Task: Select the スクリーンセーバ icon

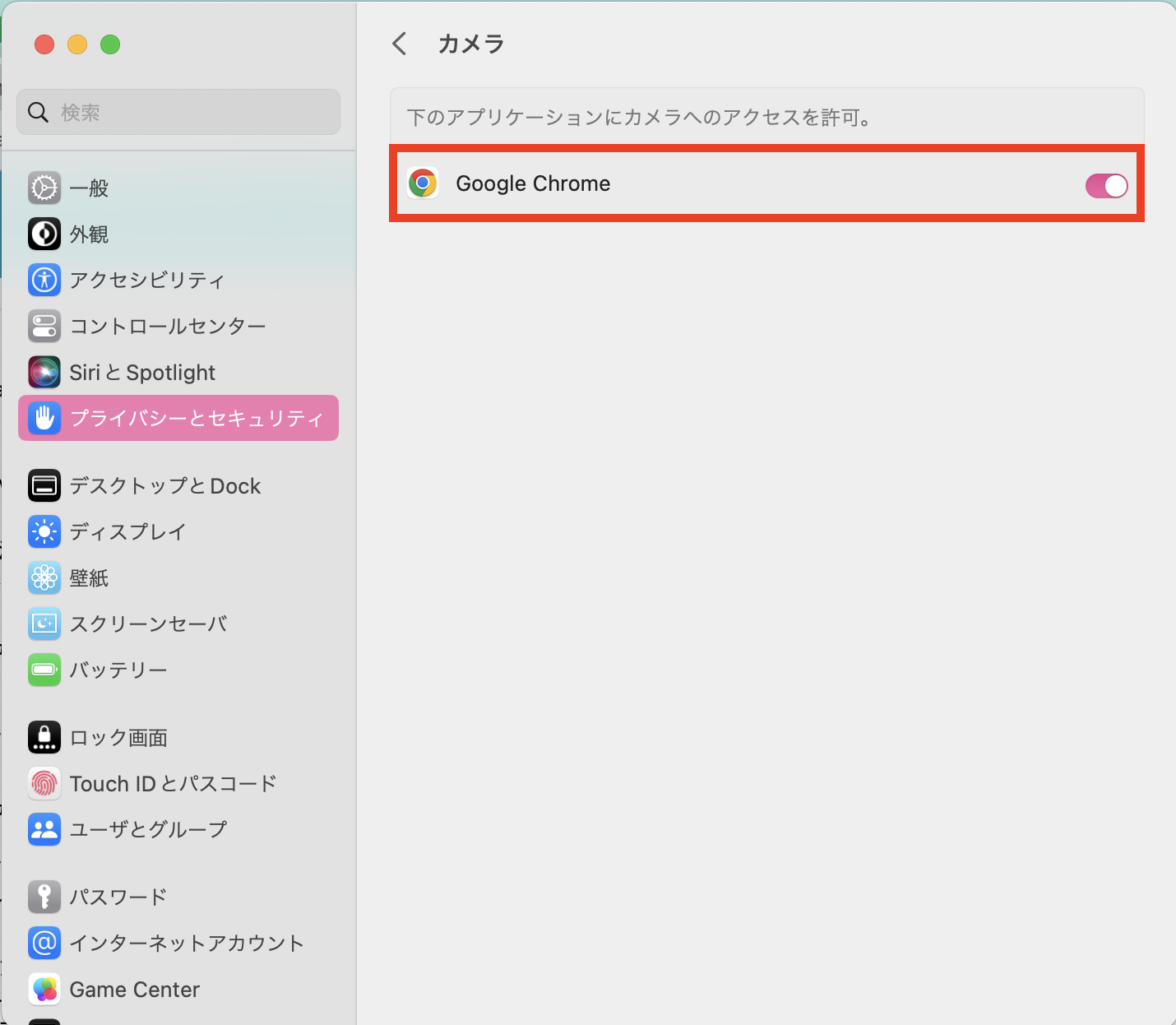Action: [x=44, y=624]
